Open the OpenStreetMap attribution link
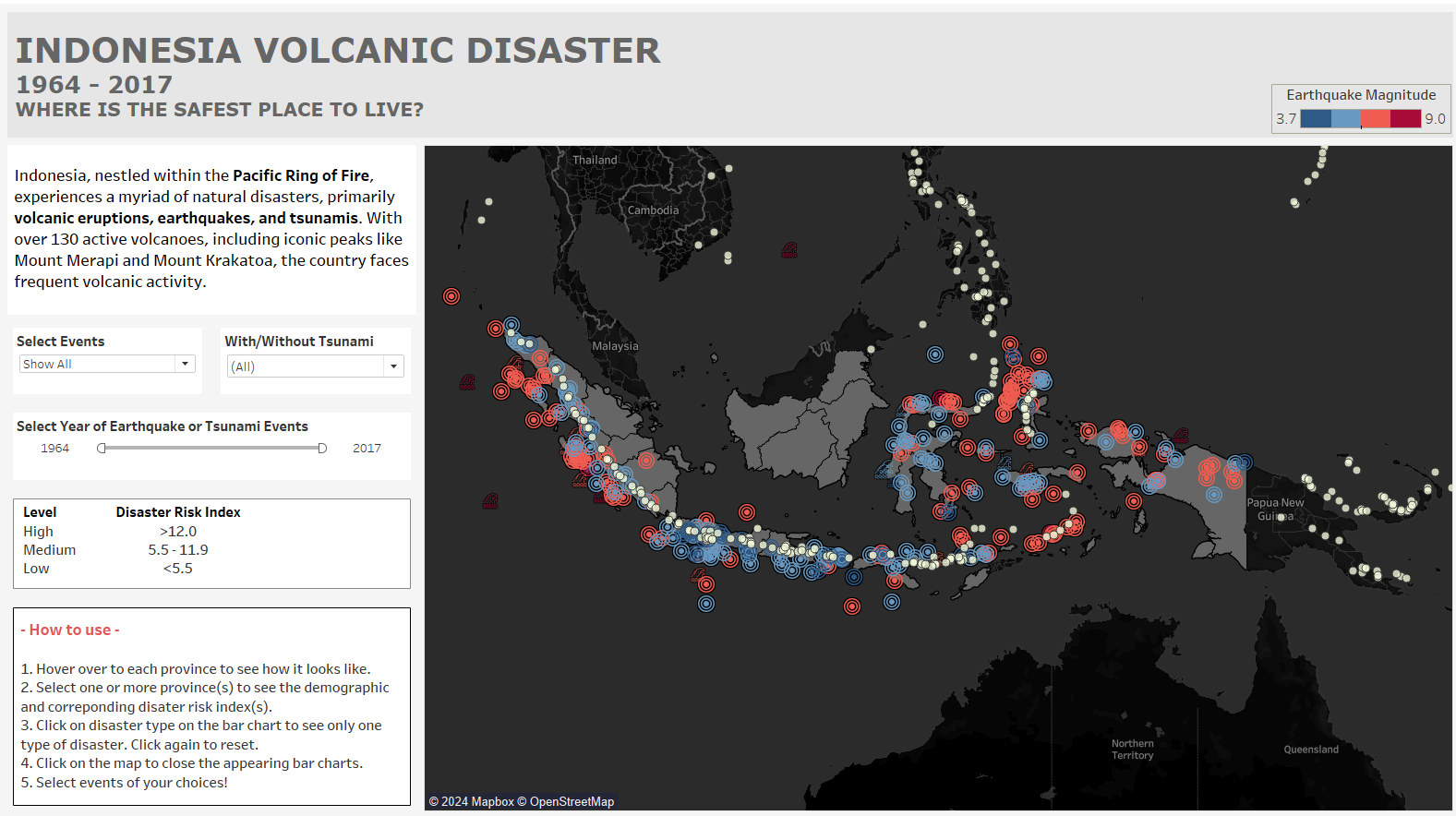 point(565,801)
